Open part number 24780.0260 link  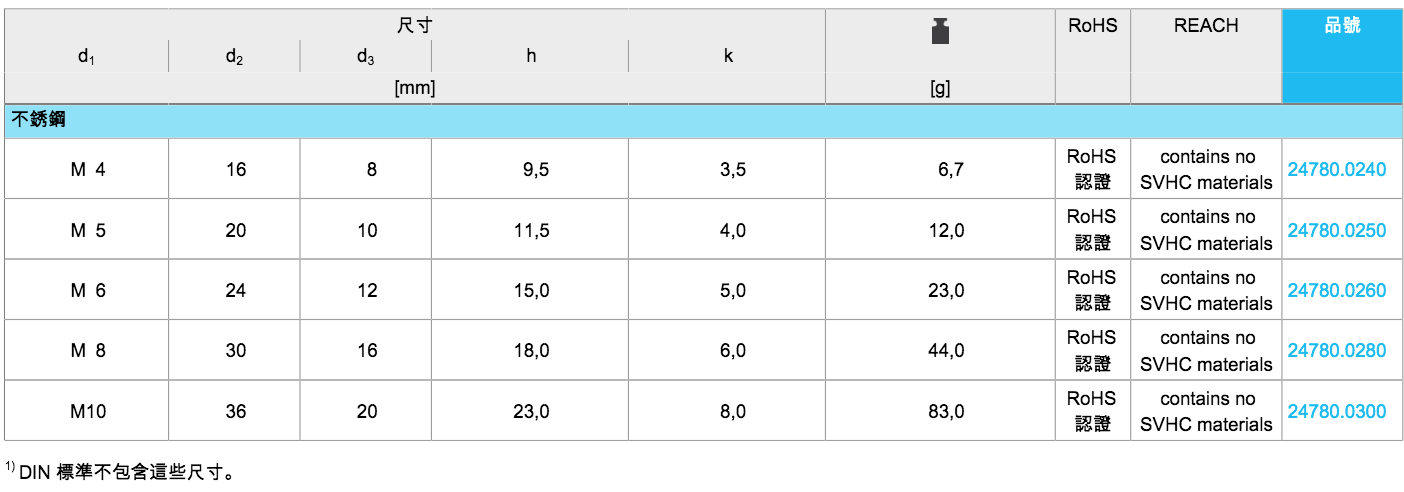point(1337,291)
